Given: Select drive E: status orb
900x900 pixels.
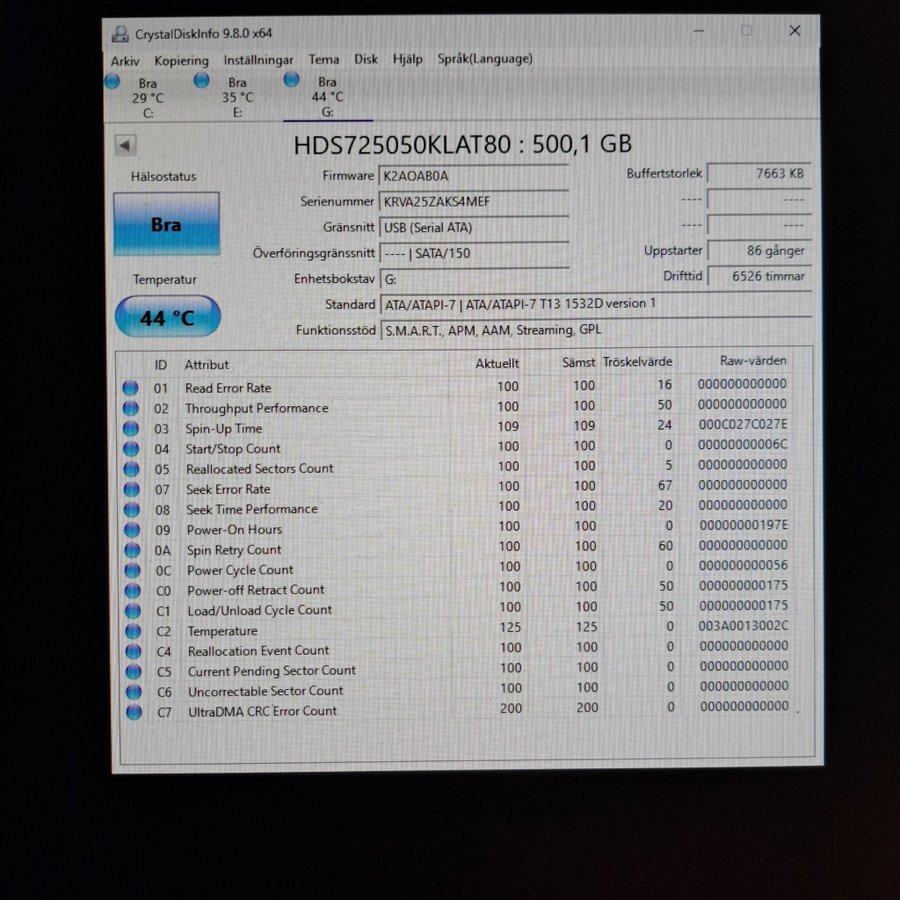Looking at the screenshot, I should (x=202, y=81).
